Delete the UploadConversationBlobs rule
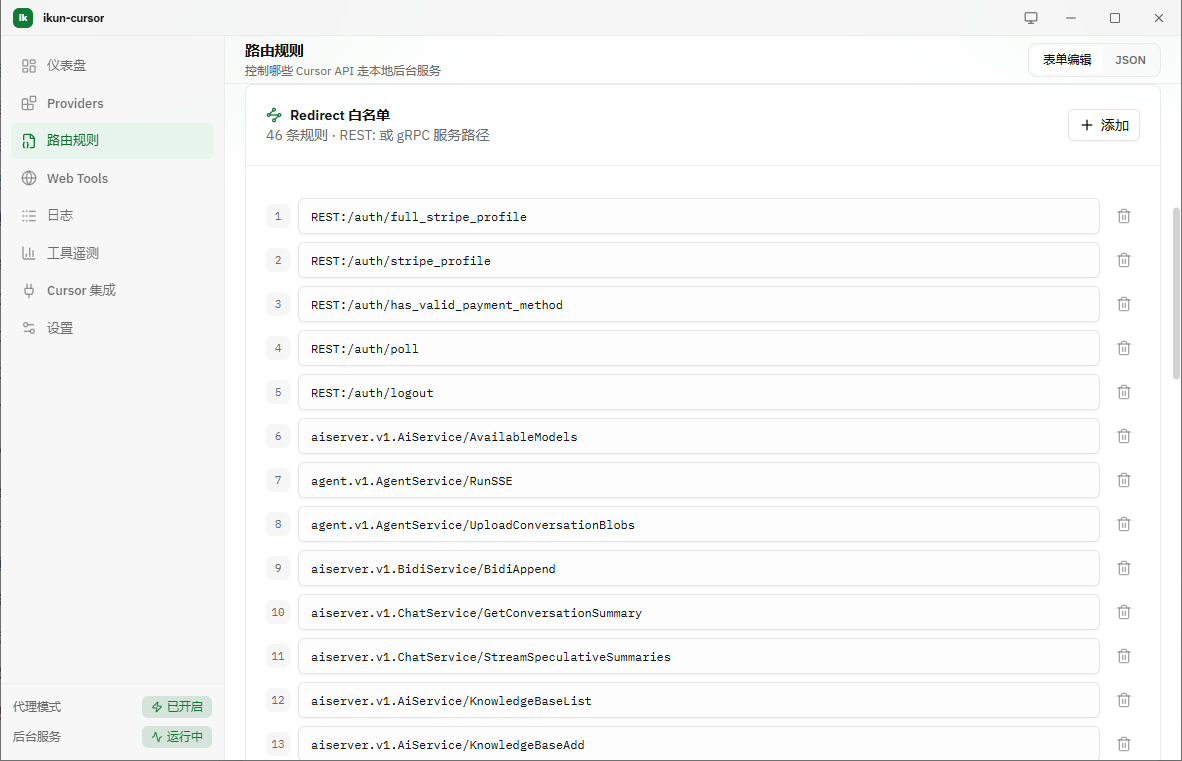Viewport: 1182px width, 761px height. [x=1123, y=524]
